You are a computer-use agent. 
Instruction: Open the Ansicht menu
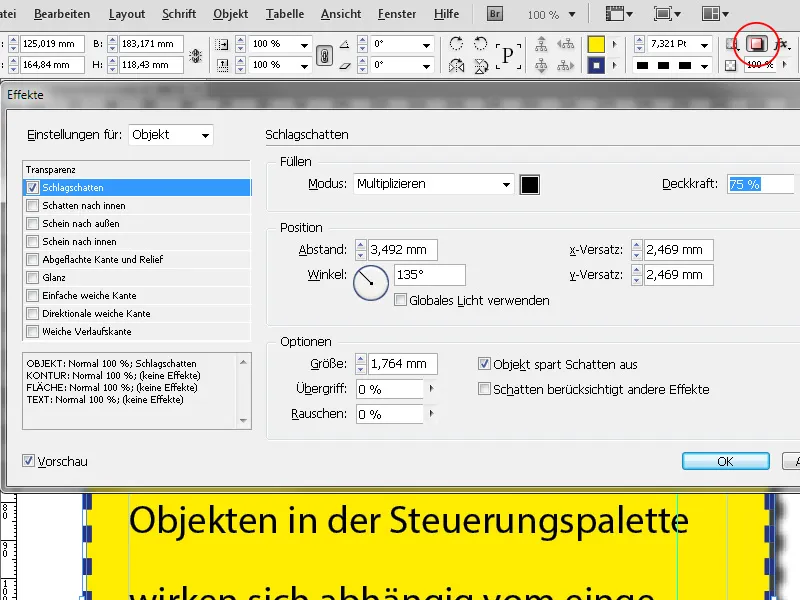tap(341, 14)
